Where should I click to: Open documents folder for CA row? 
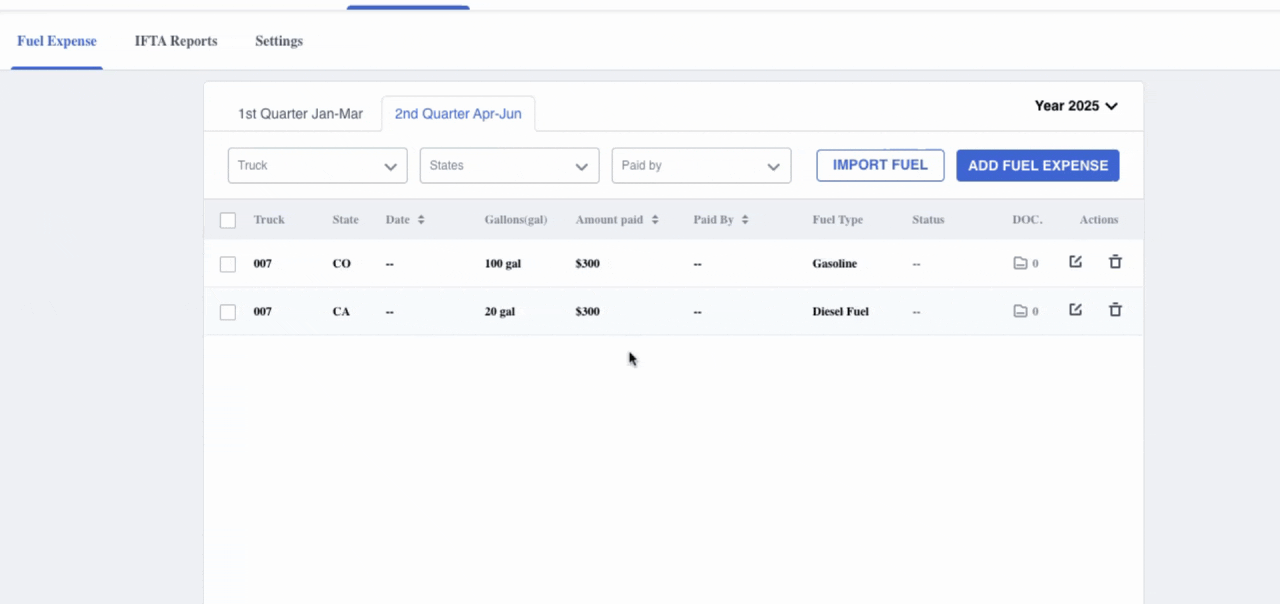coord(1021,312)
